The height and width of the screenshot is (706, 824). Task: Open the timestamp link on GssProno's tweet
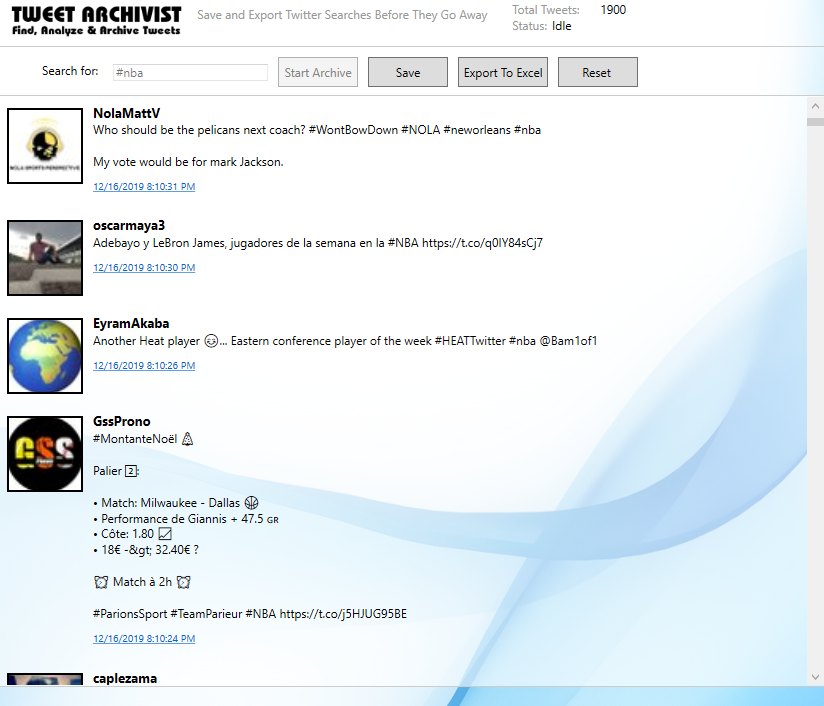(x=143, y=638)
